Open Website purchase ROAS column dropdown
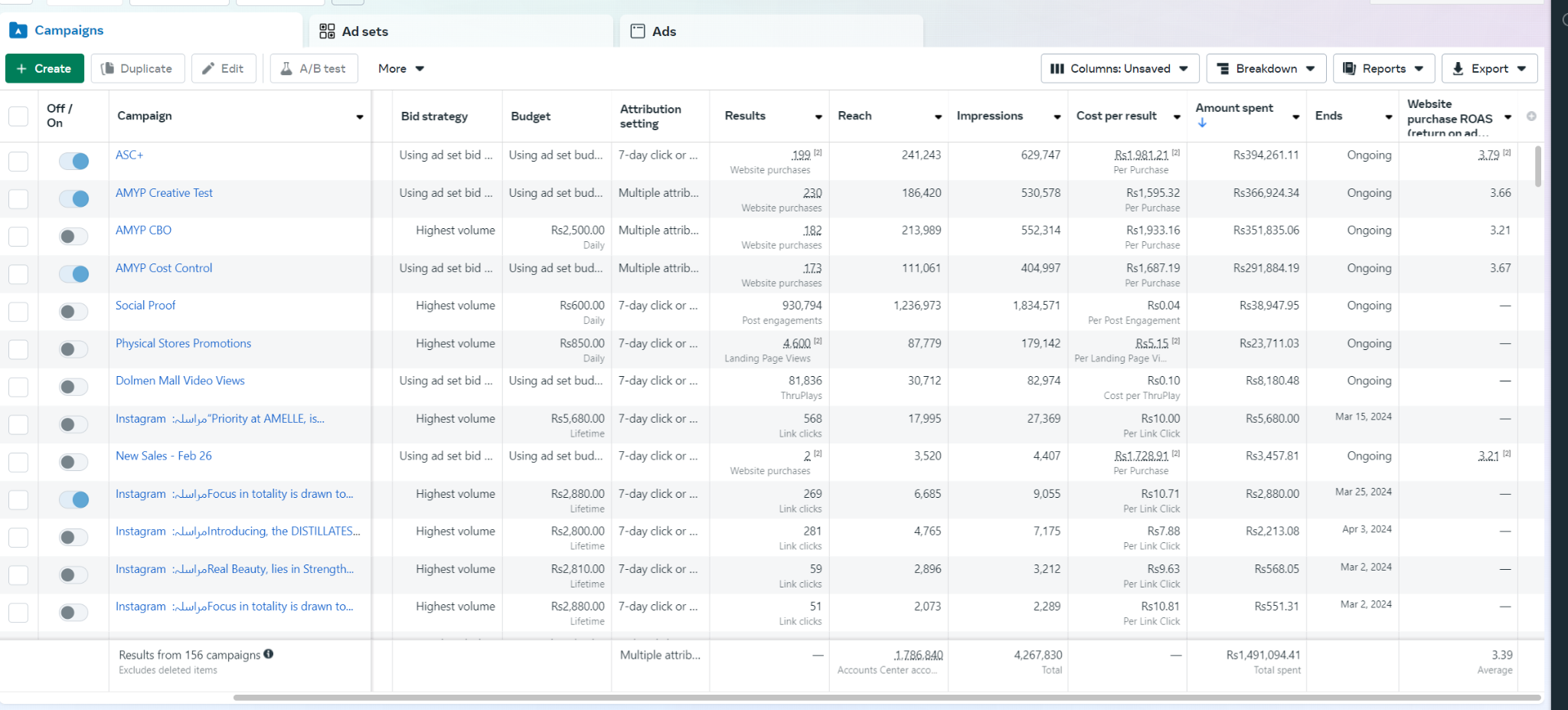Image resolution: width=1568 pixels, height=710 pixels. click(1508, 116)
